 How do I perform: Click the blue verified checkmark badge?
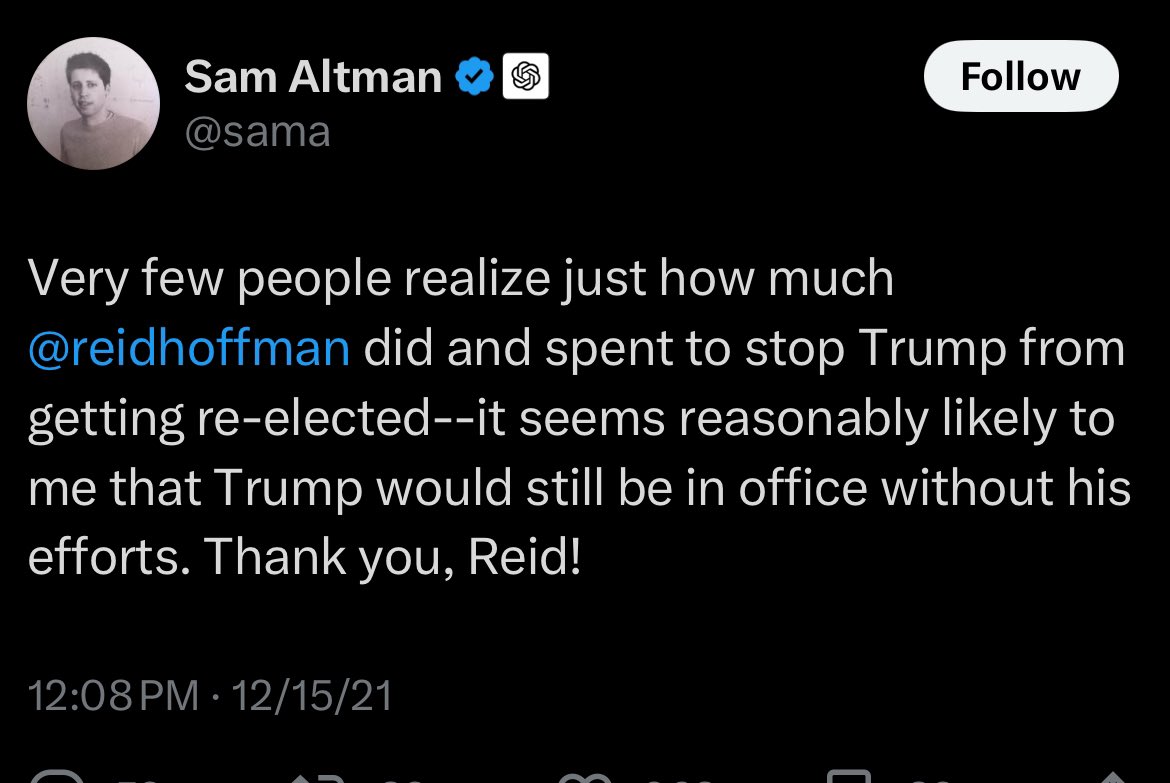tap(474, 77)
